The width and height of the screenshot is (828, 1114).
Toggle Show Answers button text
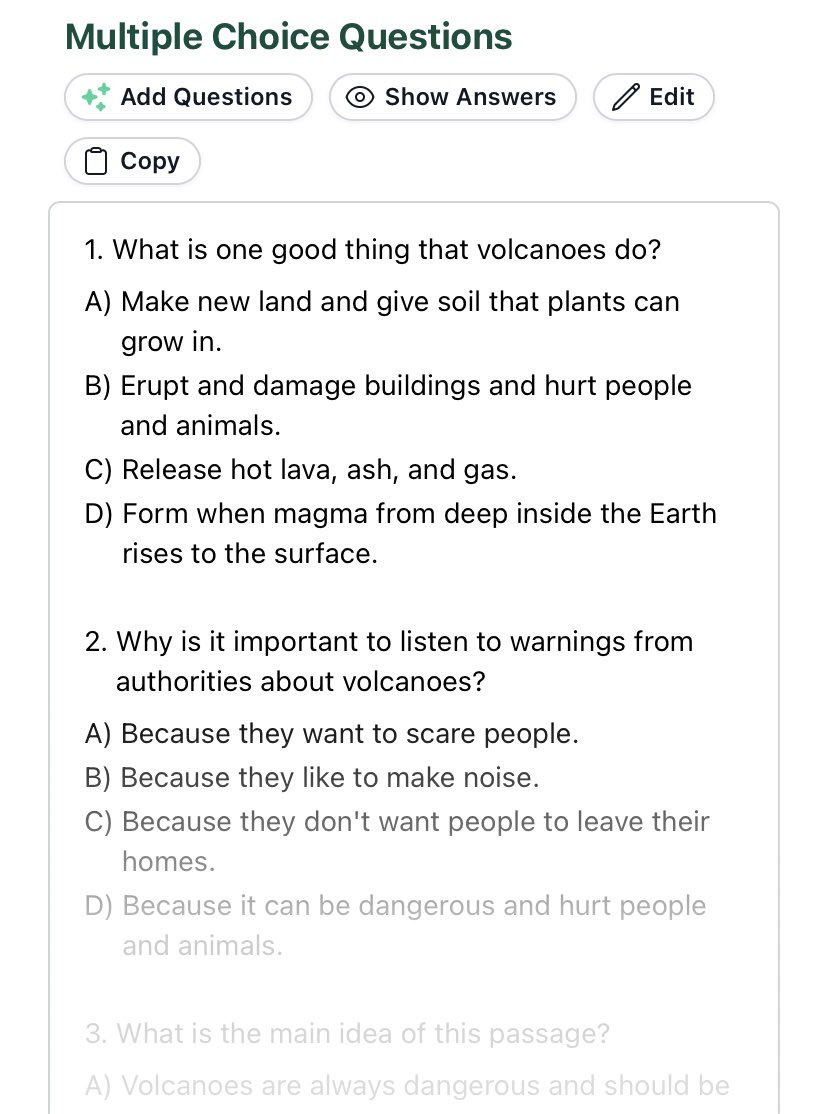pos(471,97)
